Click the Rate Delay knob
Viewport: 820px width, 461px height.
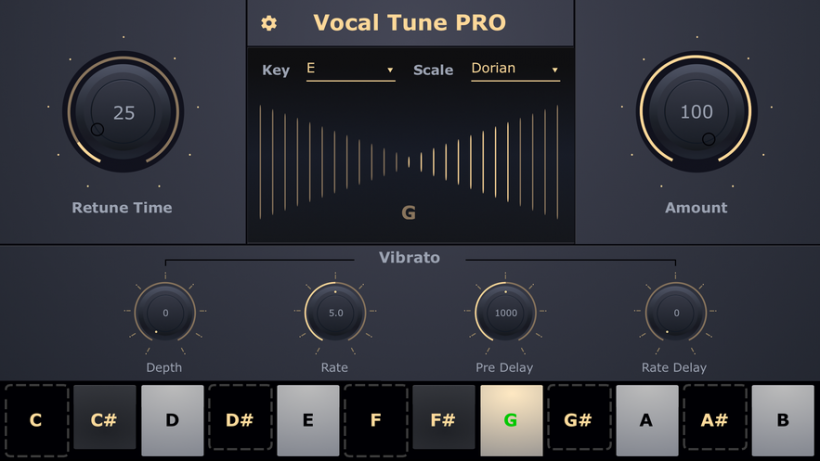pyautogui.click(x=675, y=313)
